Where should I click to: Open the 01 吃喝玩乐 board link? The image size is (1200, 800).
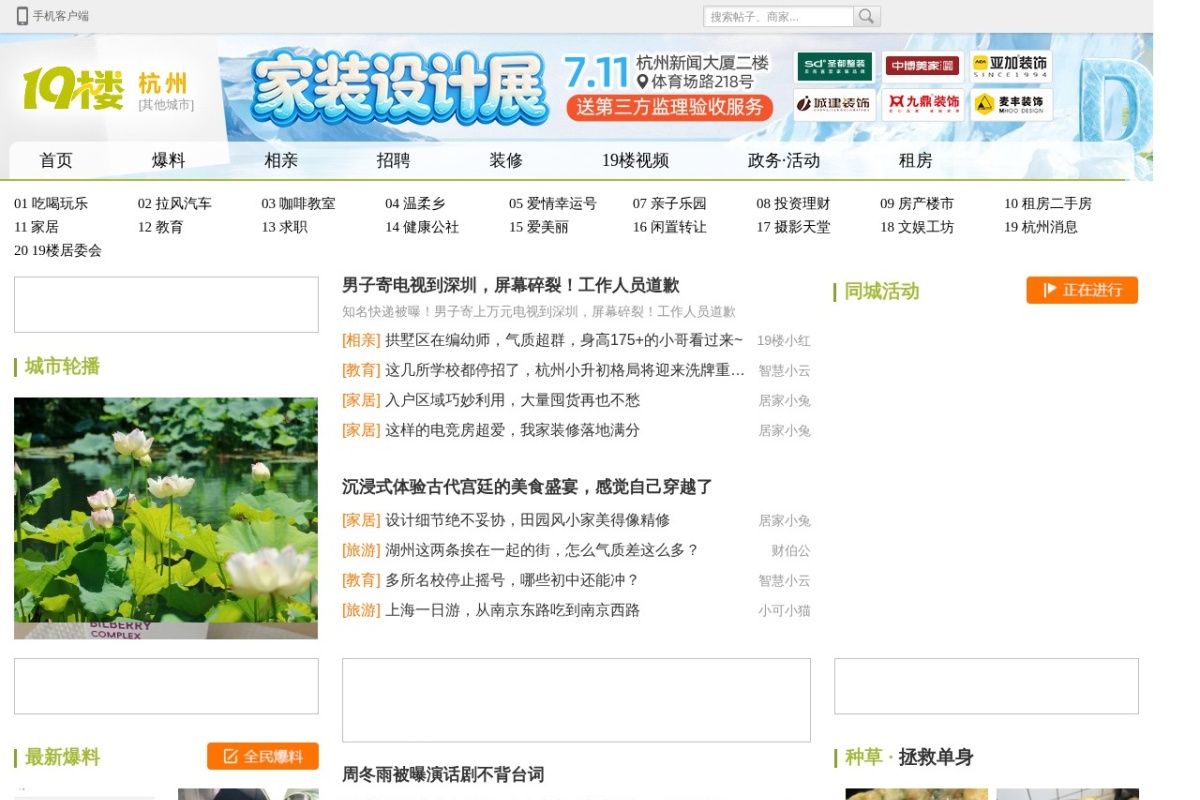pos(51,204)
